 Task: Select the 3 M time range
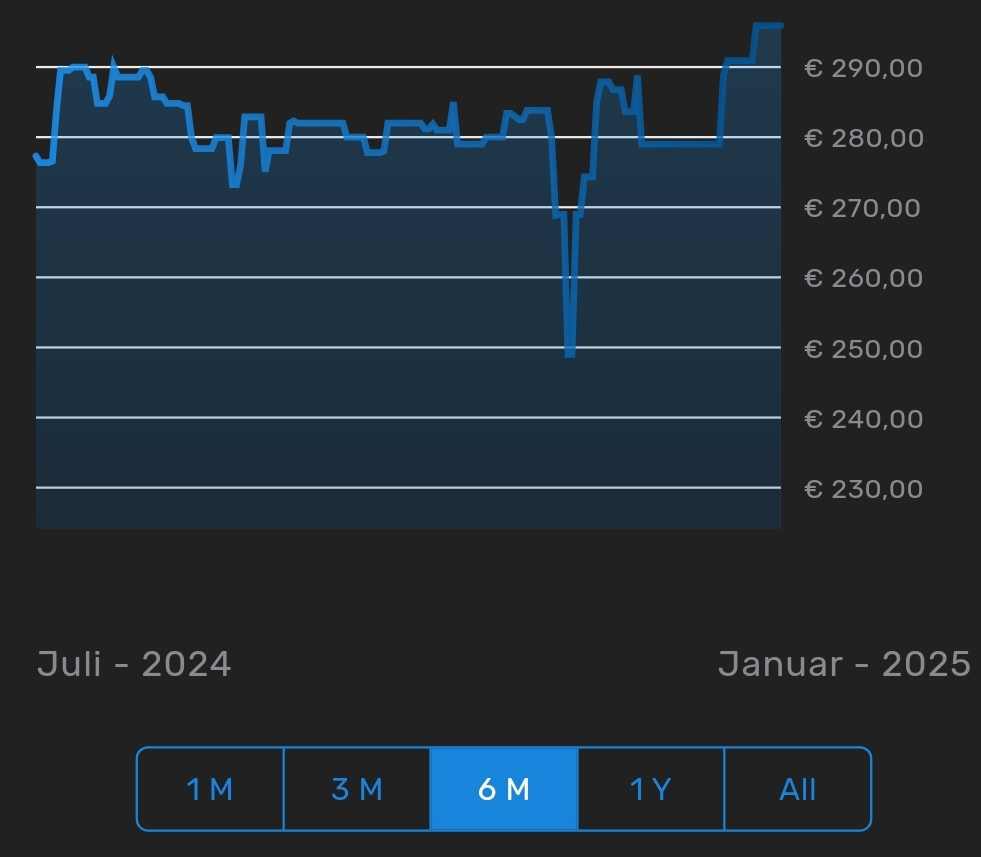pyautogui.click(x=356, y=788)
